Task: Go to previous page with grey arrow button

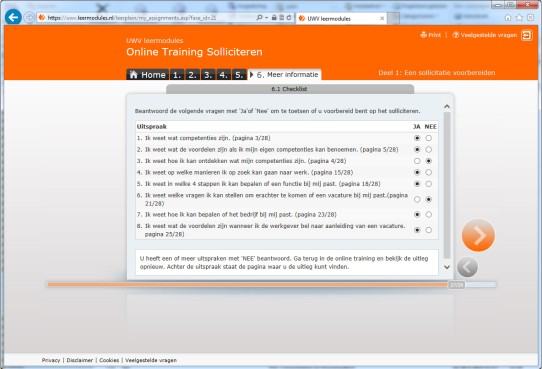Action: [x=467, y=267]
